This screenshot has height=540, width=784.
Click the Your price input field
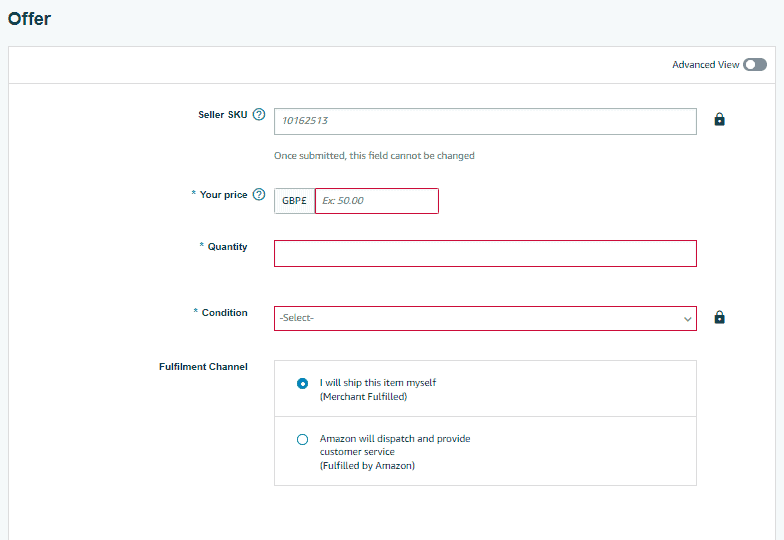[376, 201]
